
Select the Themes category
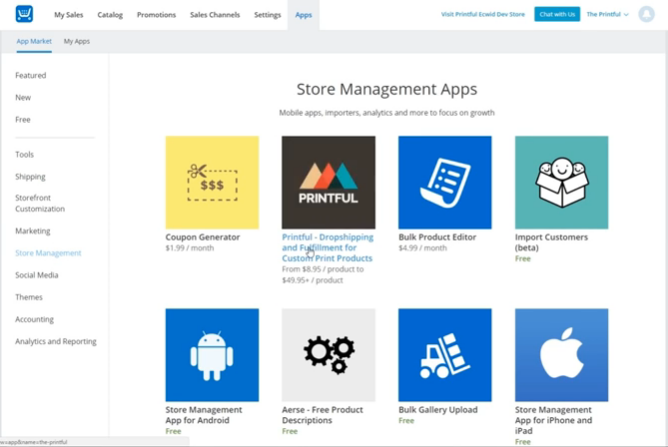coord(29,297)
